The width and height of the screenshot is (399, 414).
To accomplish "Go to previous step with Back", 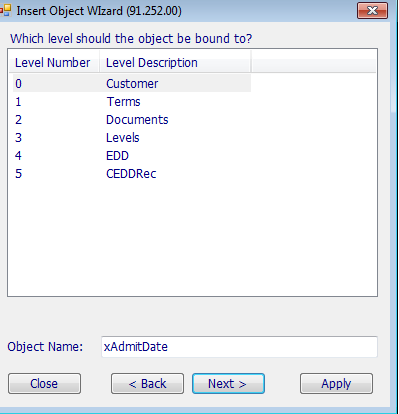I will click(147, 383).
